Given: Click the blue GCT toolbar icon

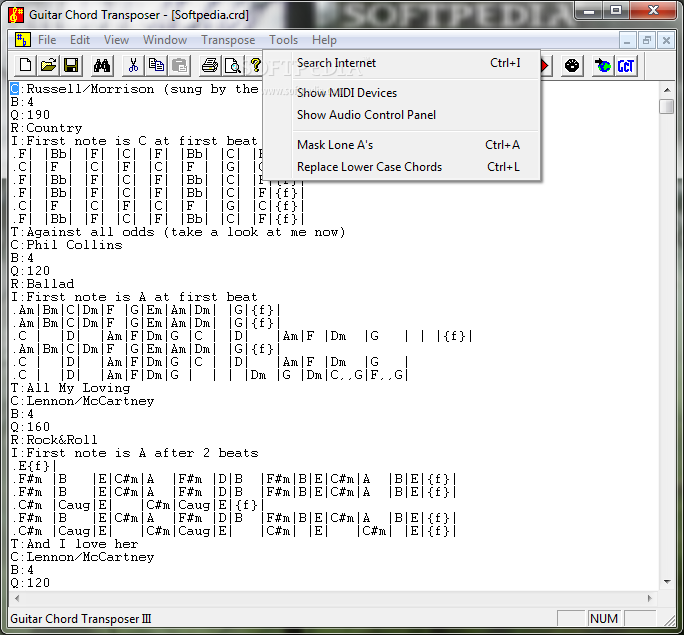Looking at the screenshot, I should click(626, 66).
